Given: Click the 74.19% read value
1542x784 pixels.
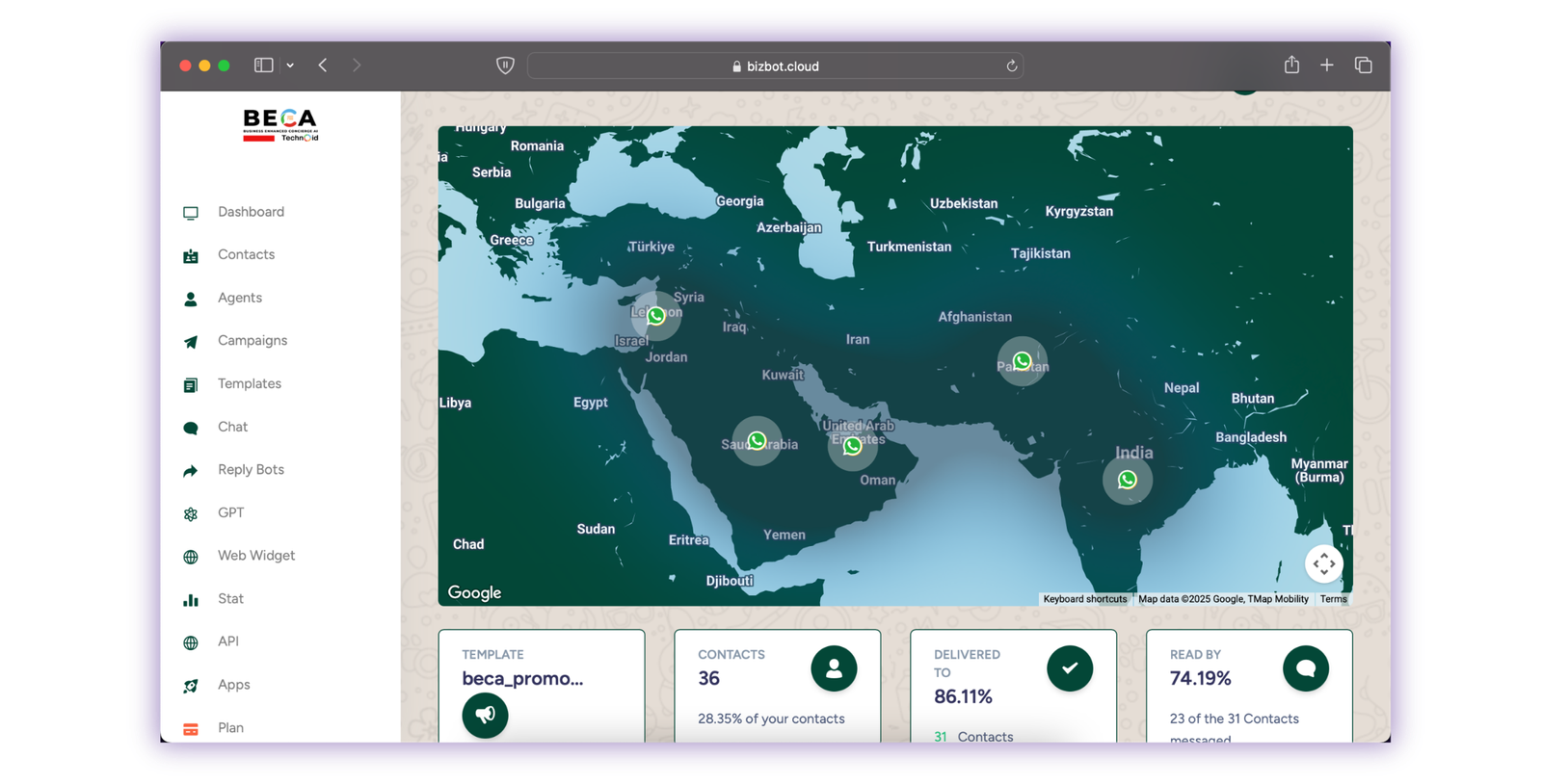Looking at the screenshot, I should click(x=1200, y=678).
